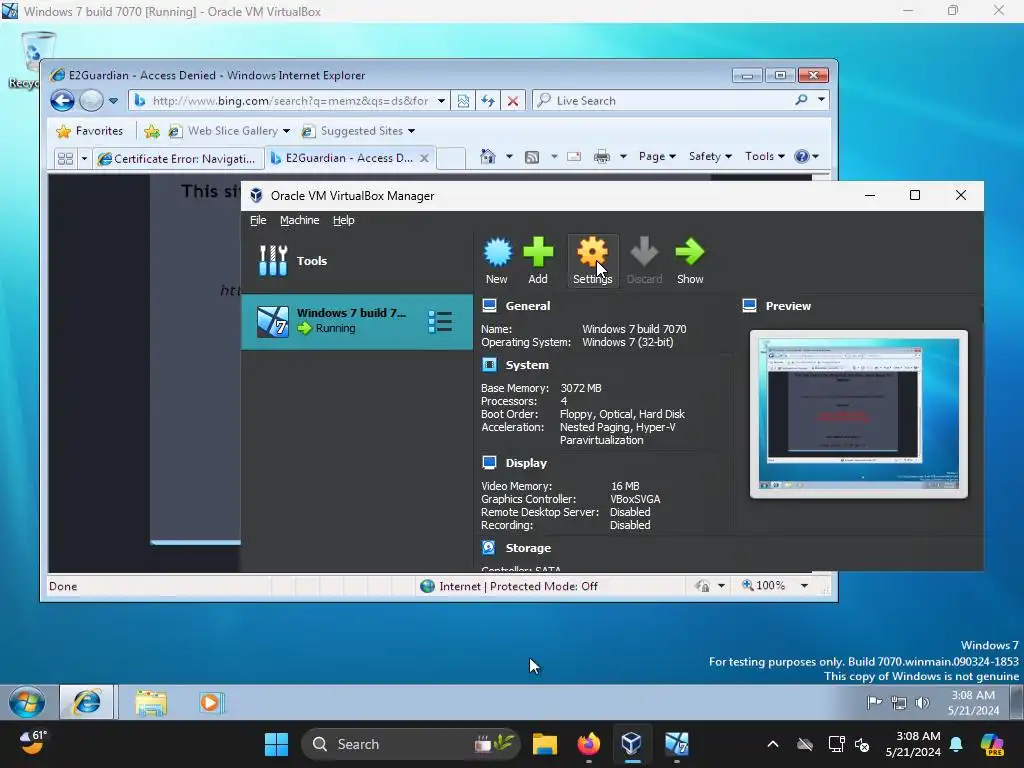Click the Storage section header

tap(528, 548)
